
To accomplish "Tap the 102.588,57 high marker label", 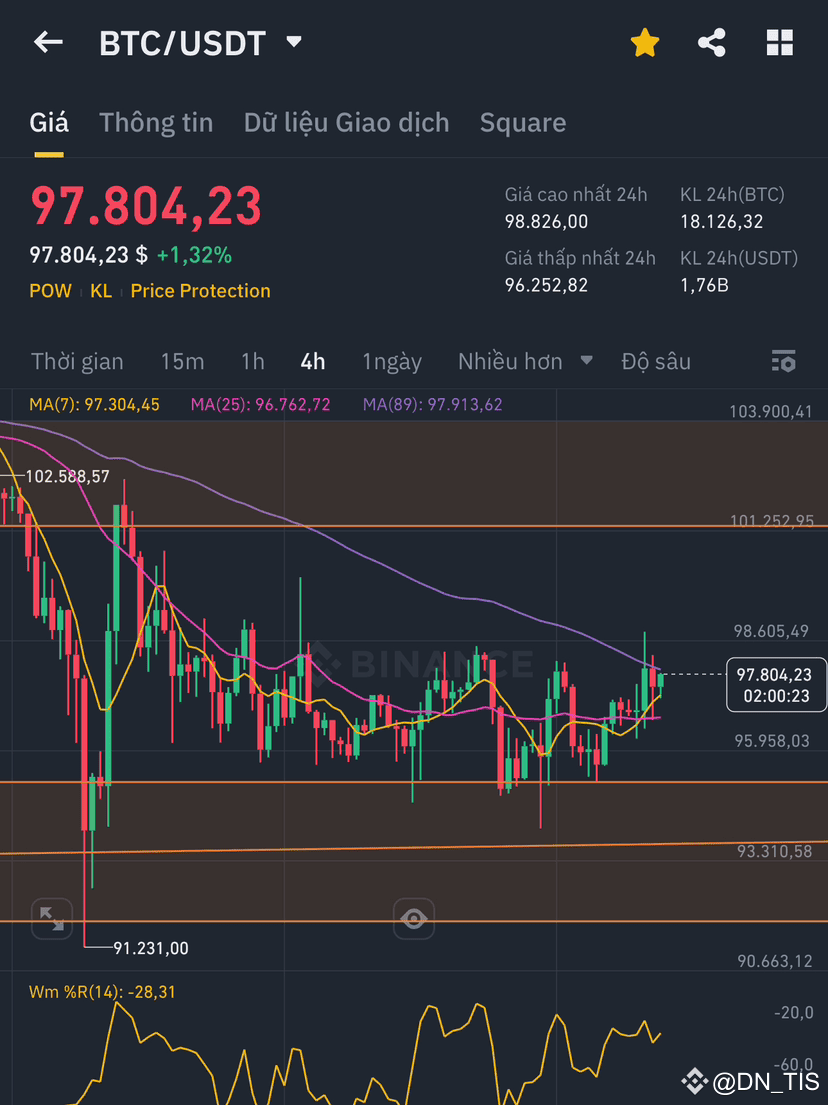I will point(68,476).
